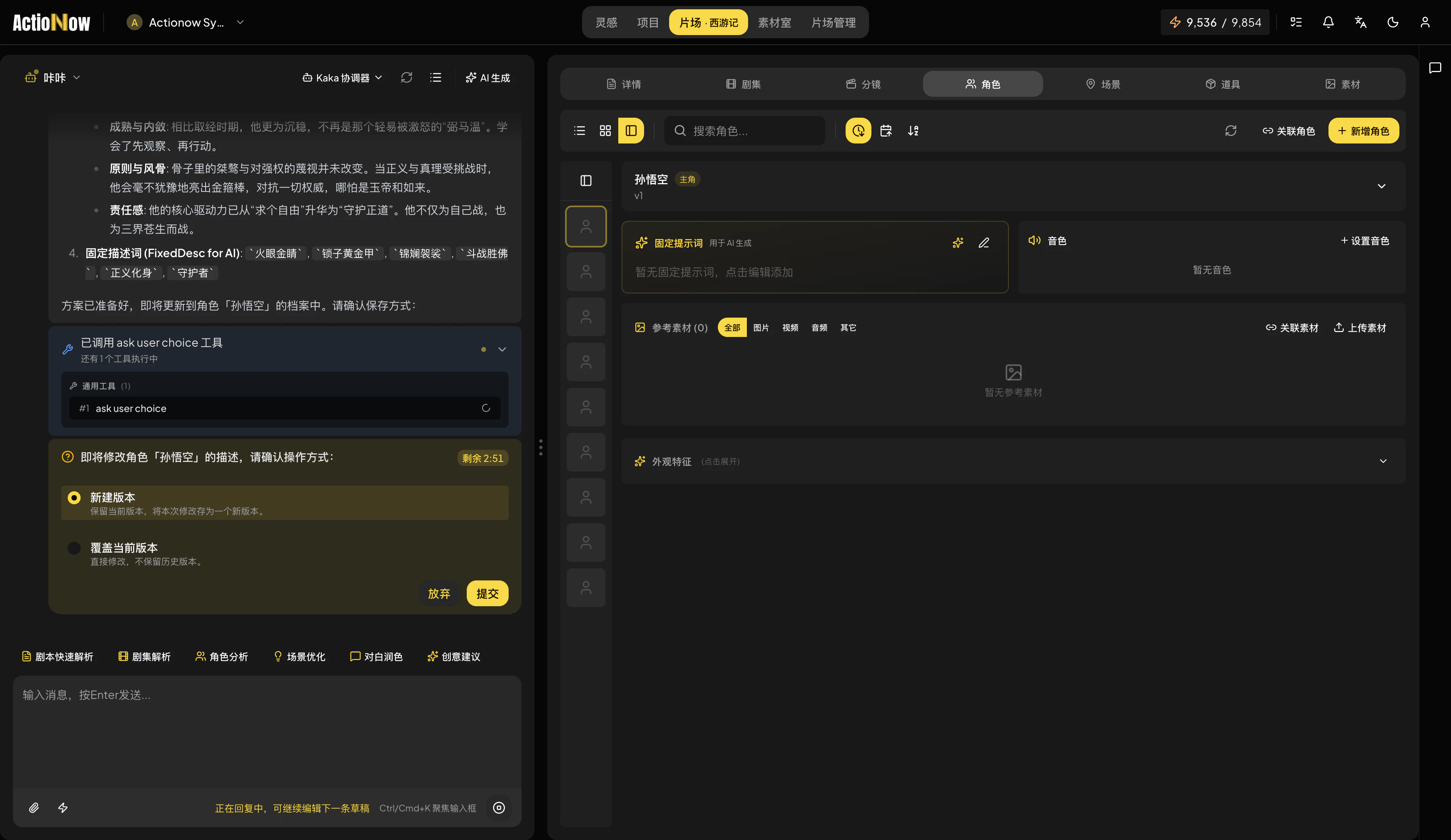The image size is (1451, 840).
Task: Click the notification bell icon
Action: (1328, 23)
